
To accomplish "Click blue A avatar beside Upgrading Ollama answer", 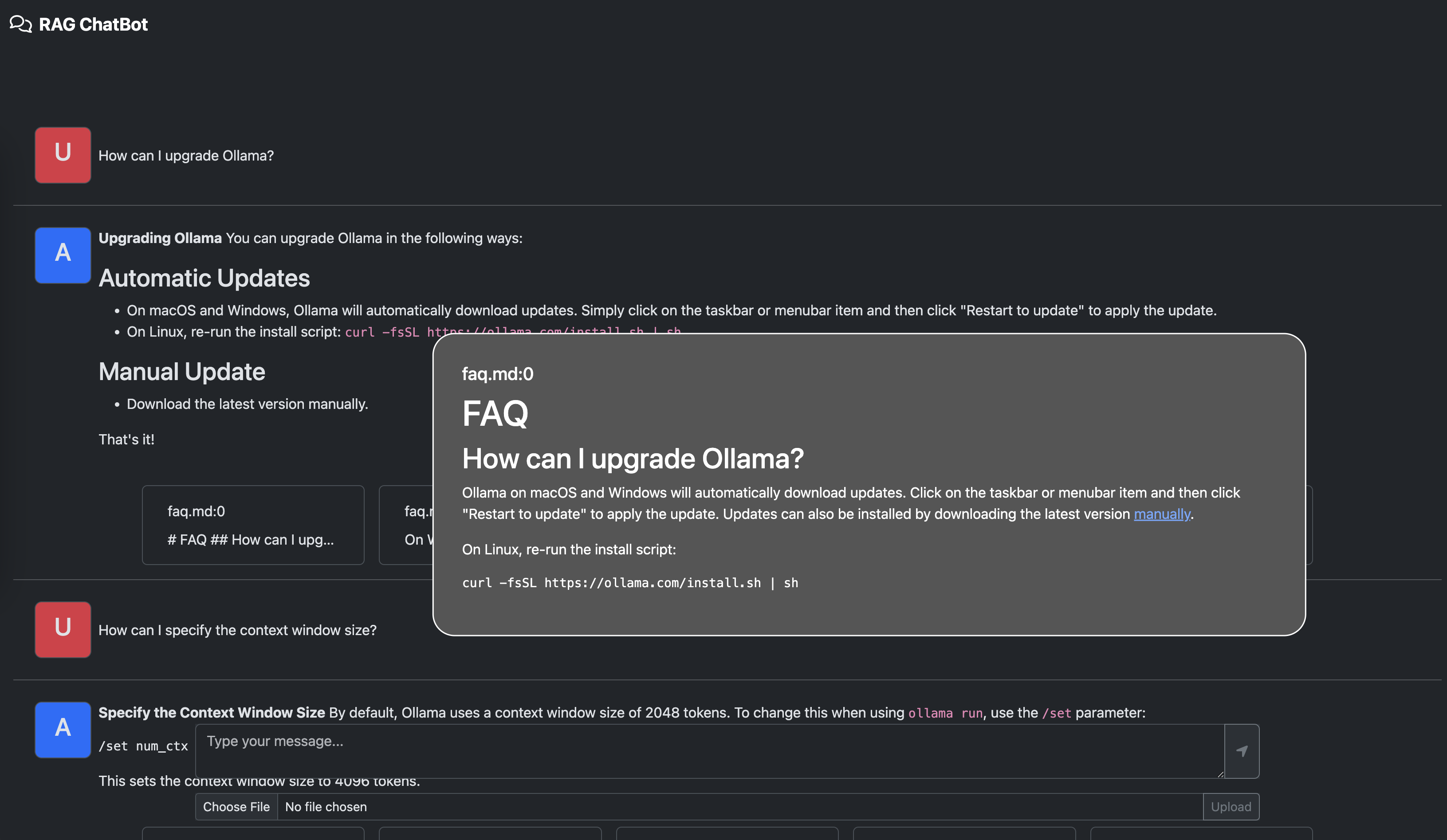I will pos(63,255).
